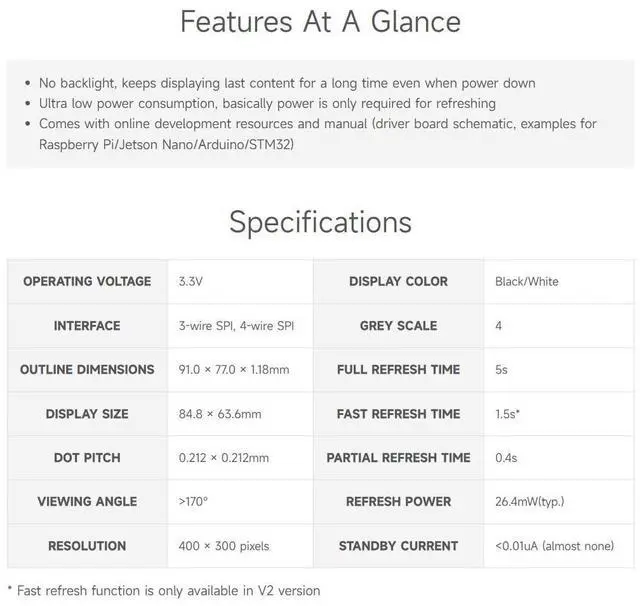Click the 5s full refresh time value

pyautogui.click(x=501, y=370)
